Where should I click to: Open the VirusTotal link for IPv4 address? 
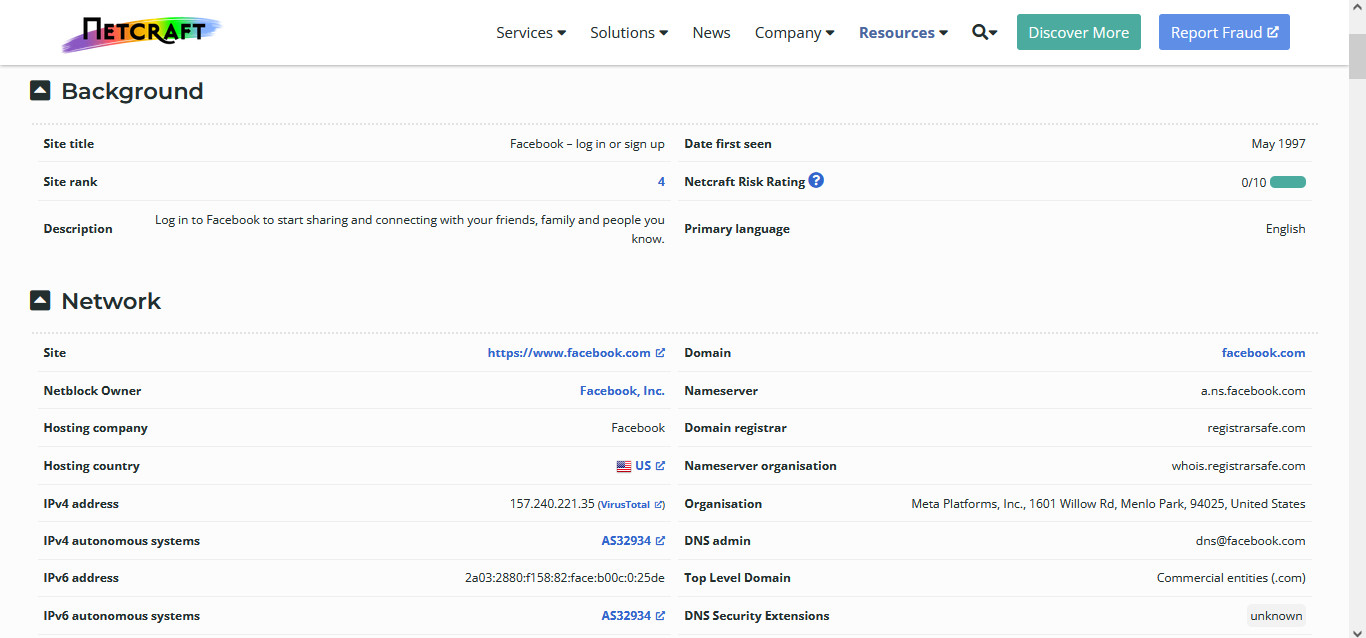631,505
